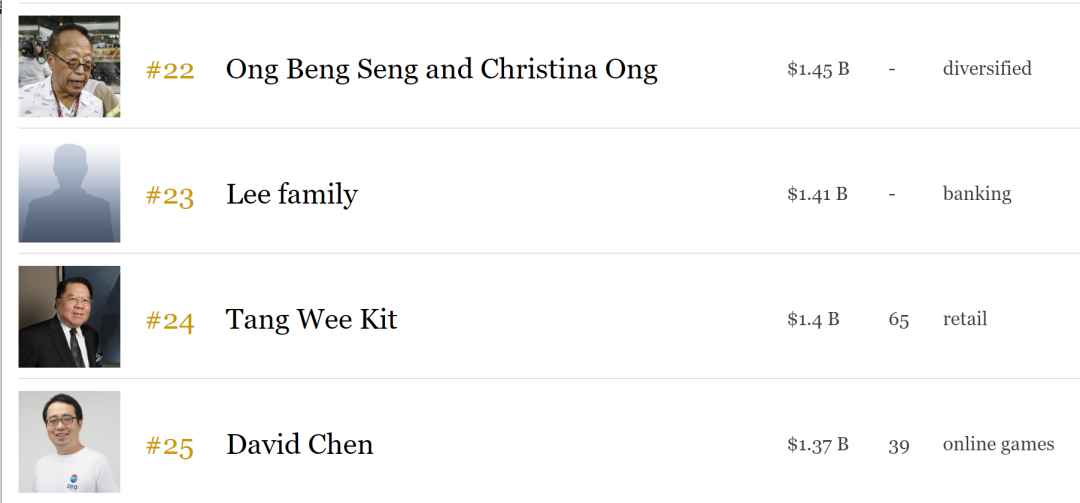Click the "diversified" industry label
Screen dimensions: 1080x503
click(x=987, y=69)
